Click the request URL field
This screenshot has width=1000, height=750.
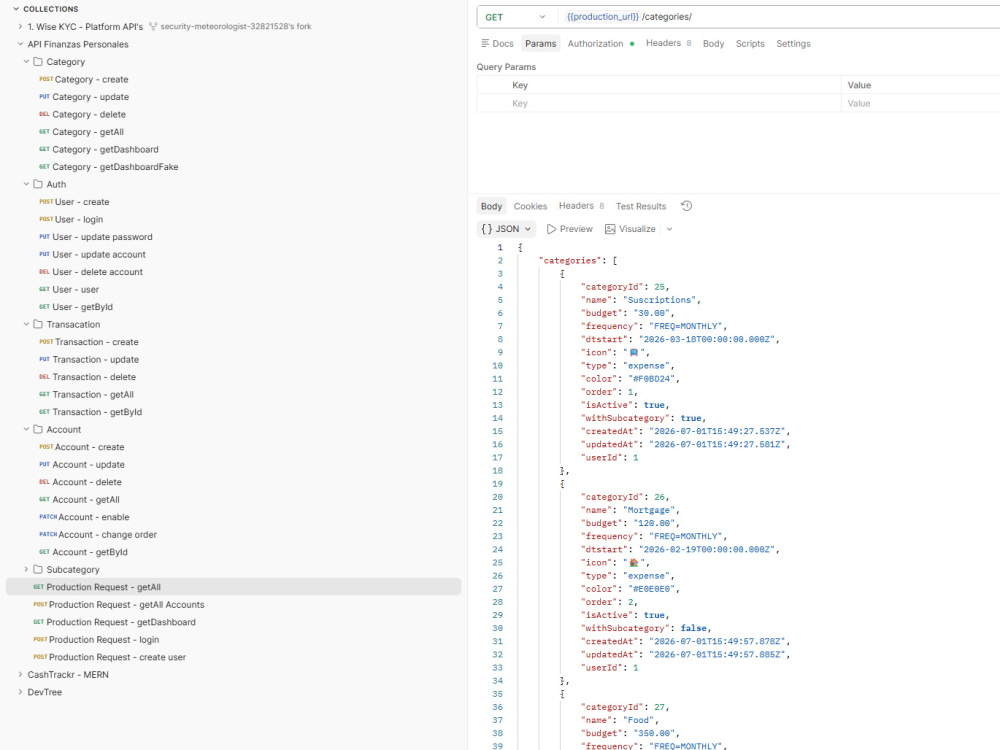click(x=781, y=17)
